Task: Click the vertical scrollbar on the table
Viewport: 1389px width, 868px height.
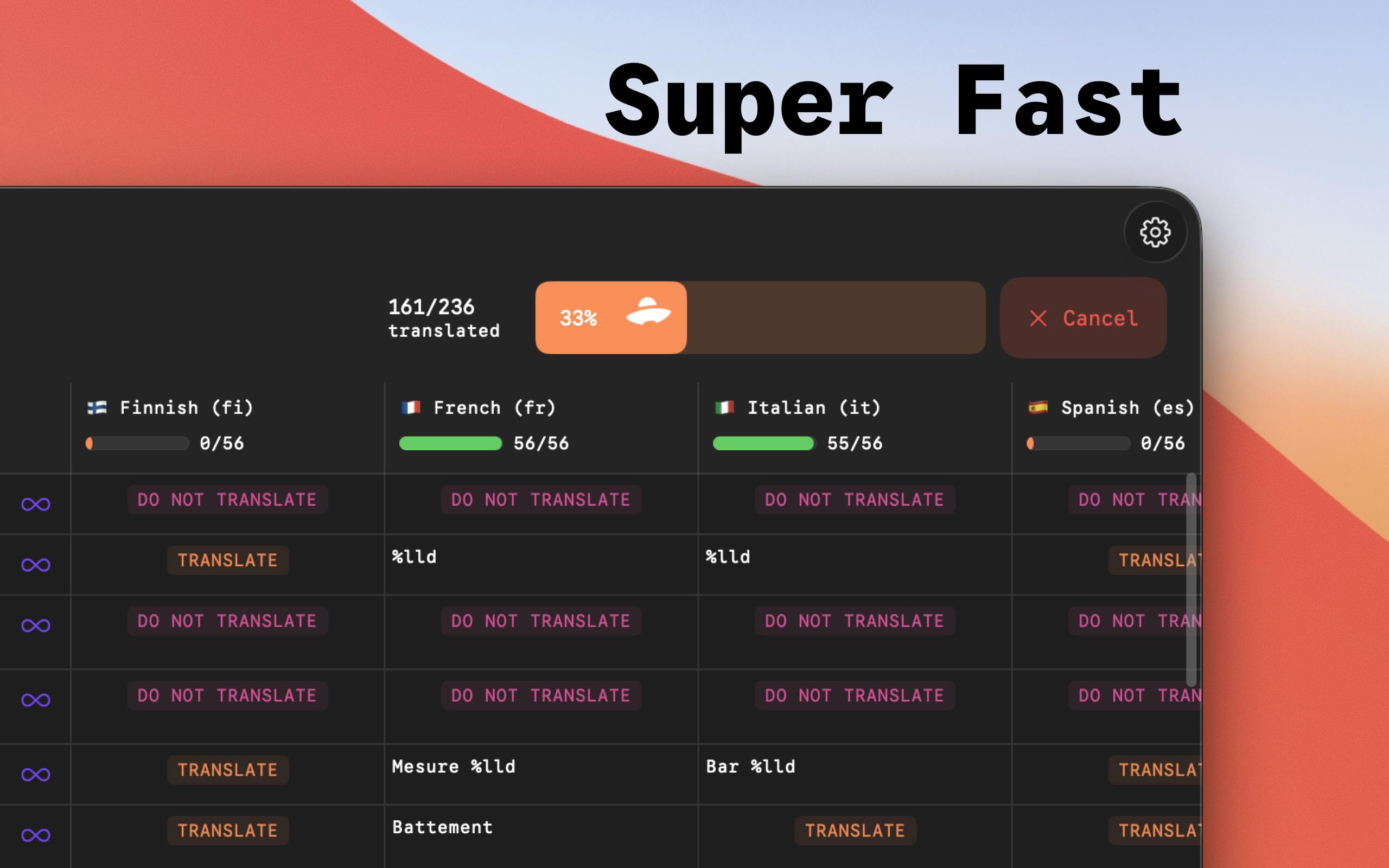Action: click(1192, 580)
